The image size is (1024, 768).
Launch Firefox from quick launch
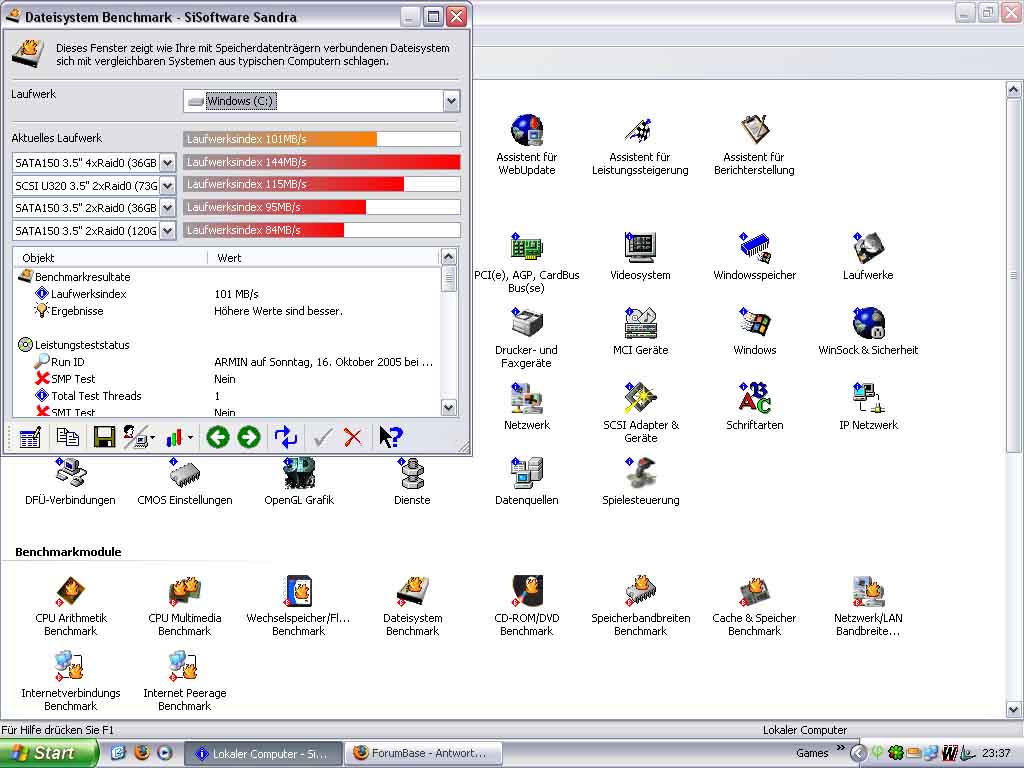click(142, 753)
